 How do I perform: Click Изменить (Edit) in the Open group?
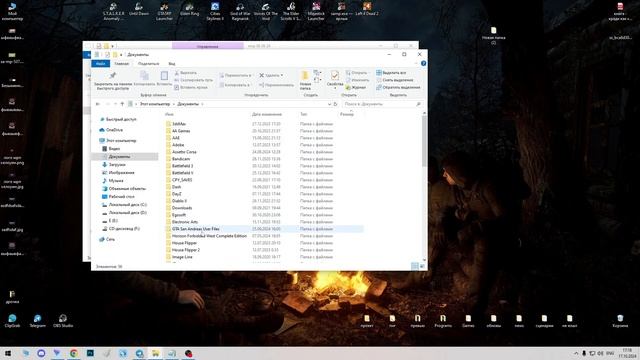pyautogui.click(x=357, y=80)
